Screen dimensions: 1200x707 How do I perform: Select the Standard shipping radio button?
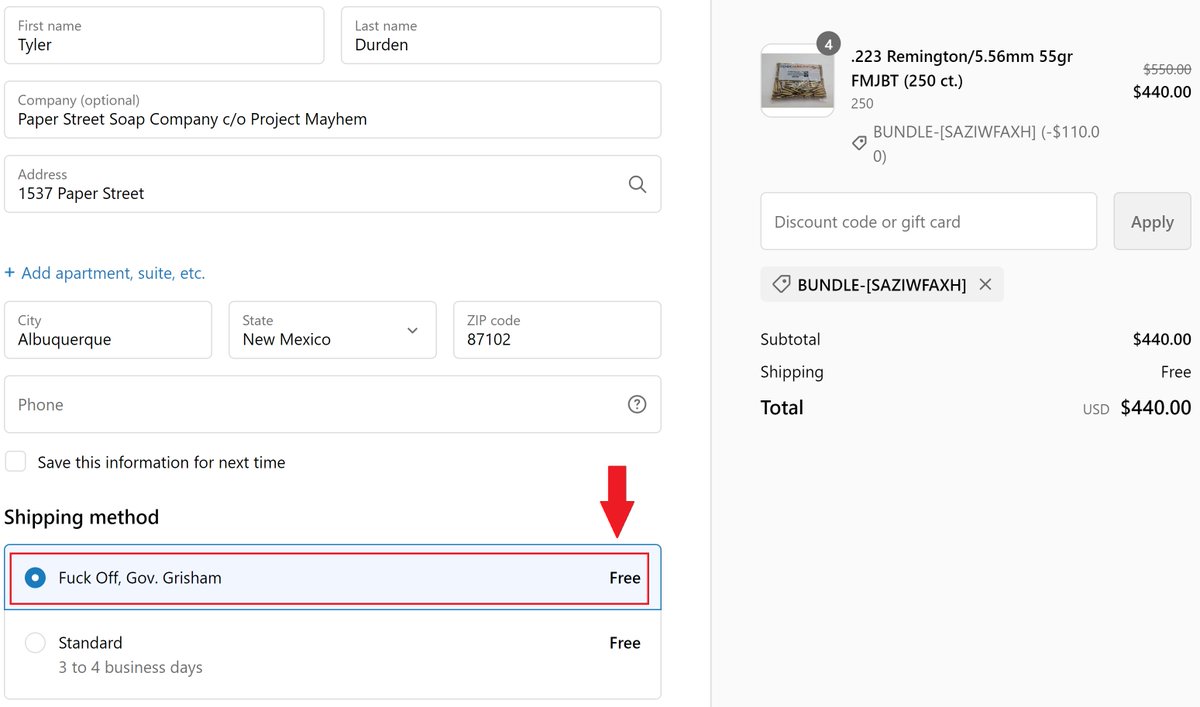(35, 643)
